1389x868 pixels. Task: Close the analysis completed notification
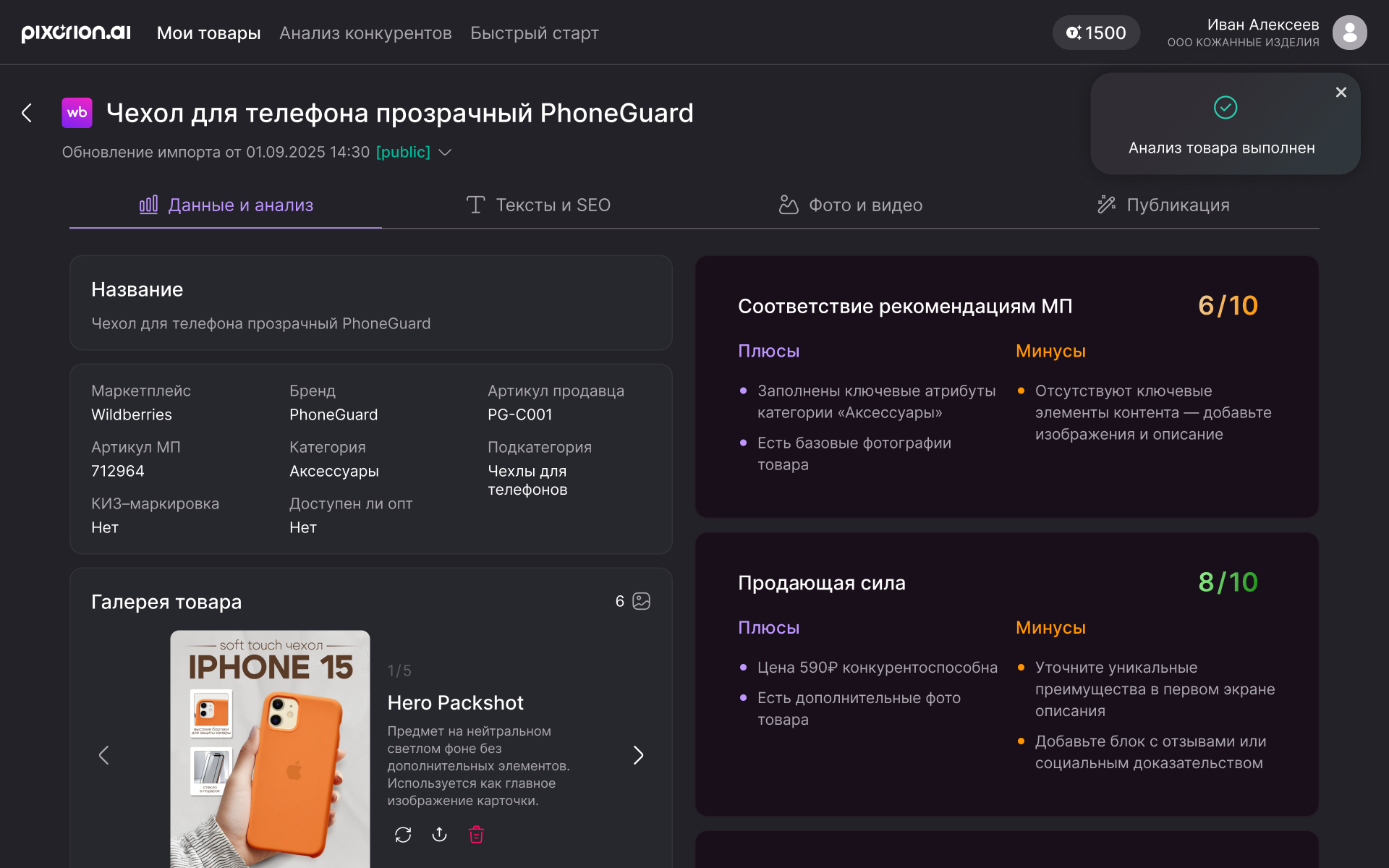[1341, 93]
